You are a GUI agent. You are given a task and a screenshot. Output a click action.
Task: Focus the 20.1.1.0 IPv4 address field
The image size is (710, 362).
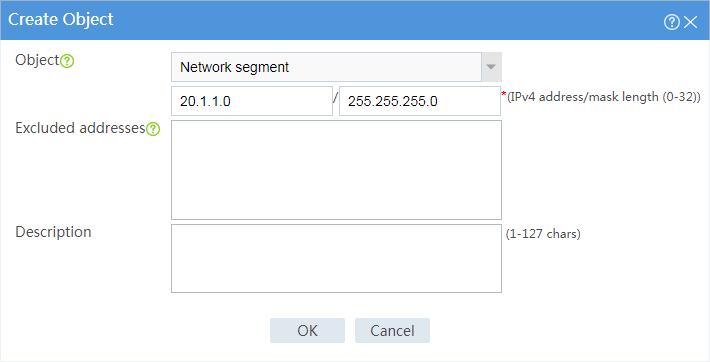tap(252, 101)
